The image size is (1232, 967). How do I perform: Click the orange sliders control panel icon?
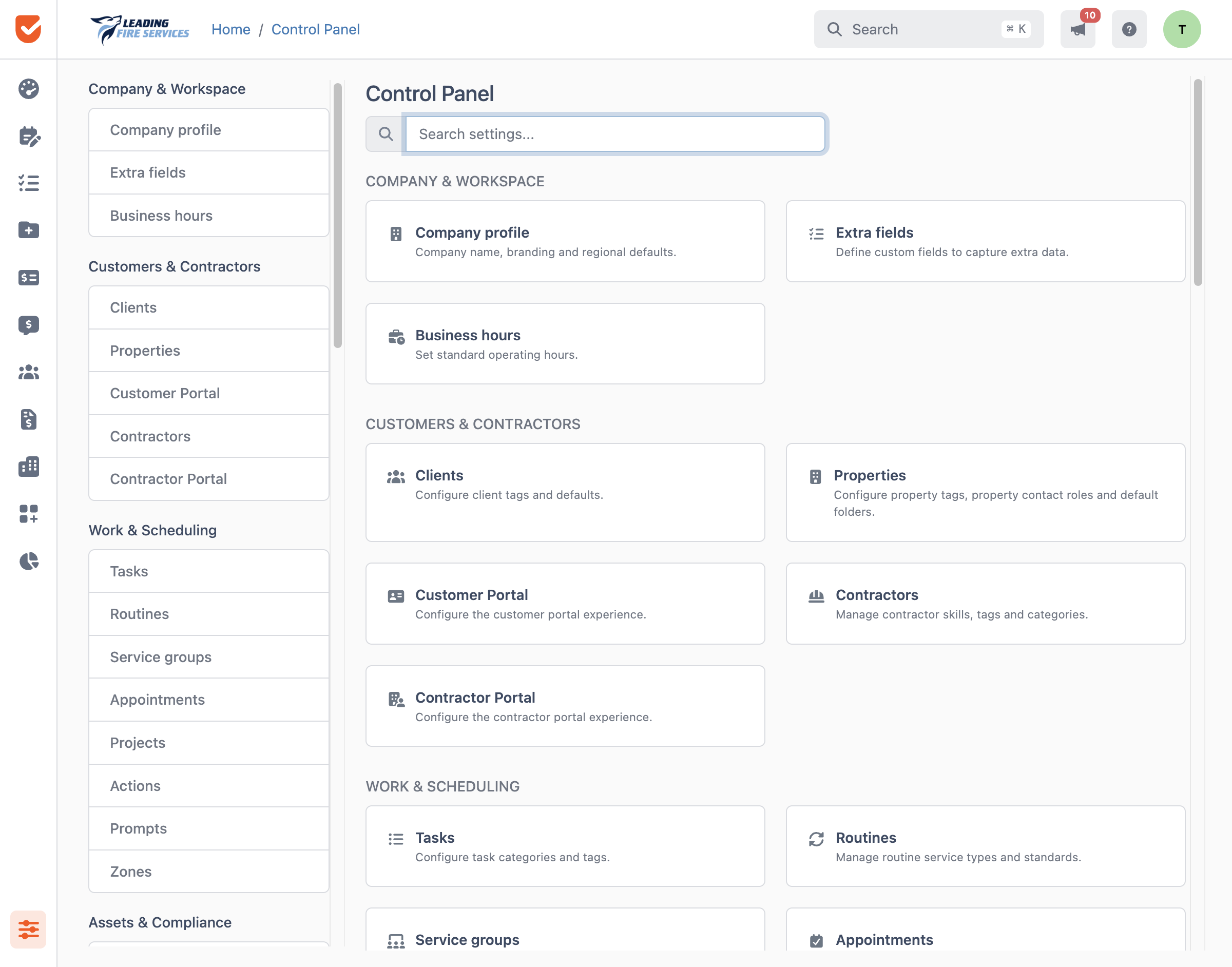[x=28, y=929]
